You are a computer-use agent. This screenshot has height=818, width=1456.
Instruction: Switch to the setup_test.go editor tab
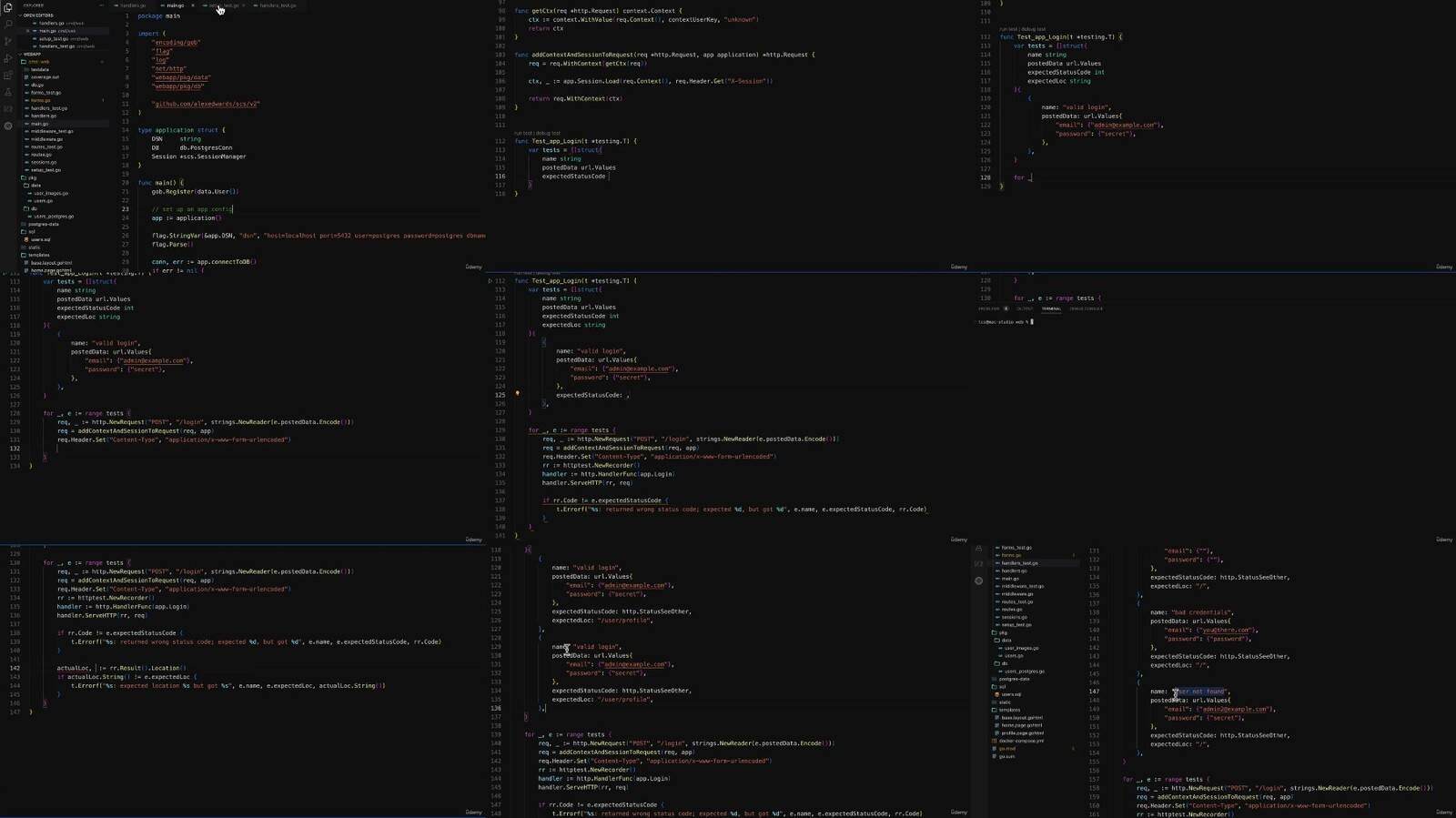(224, 5)
